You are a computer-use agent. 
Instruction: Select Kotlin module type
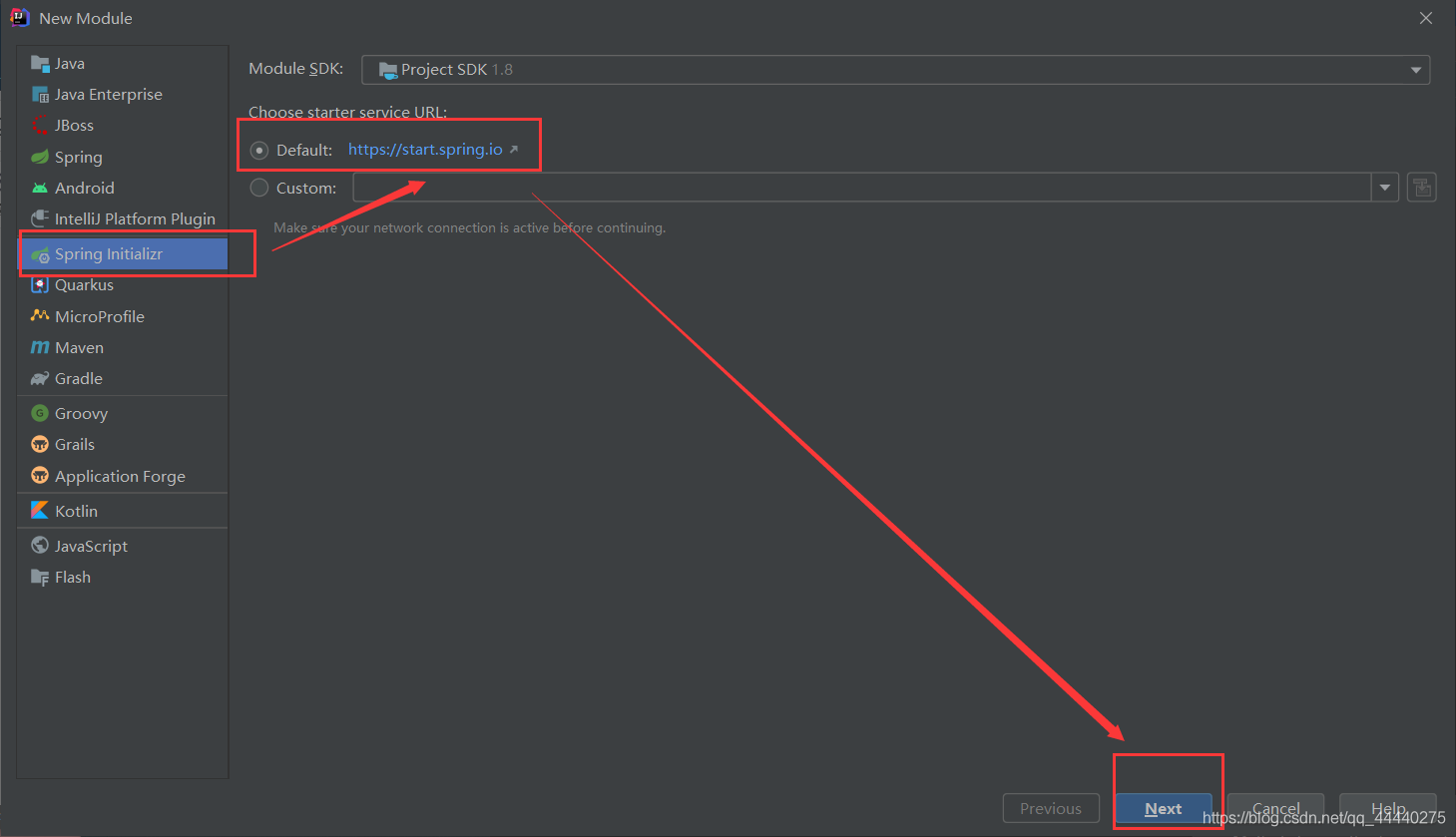pos(123,511)
